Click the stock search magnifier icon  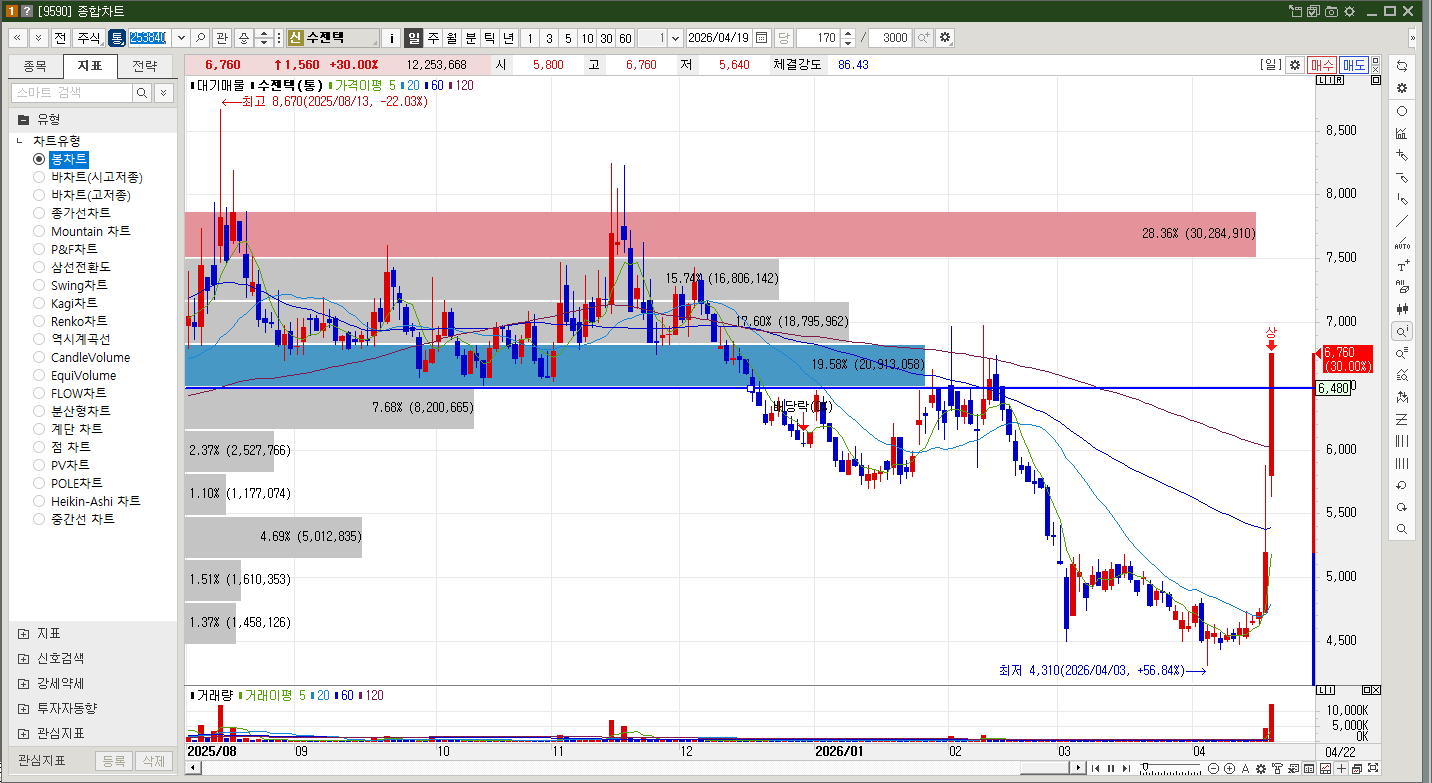click(200, 38)
